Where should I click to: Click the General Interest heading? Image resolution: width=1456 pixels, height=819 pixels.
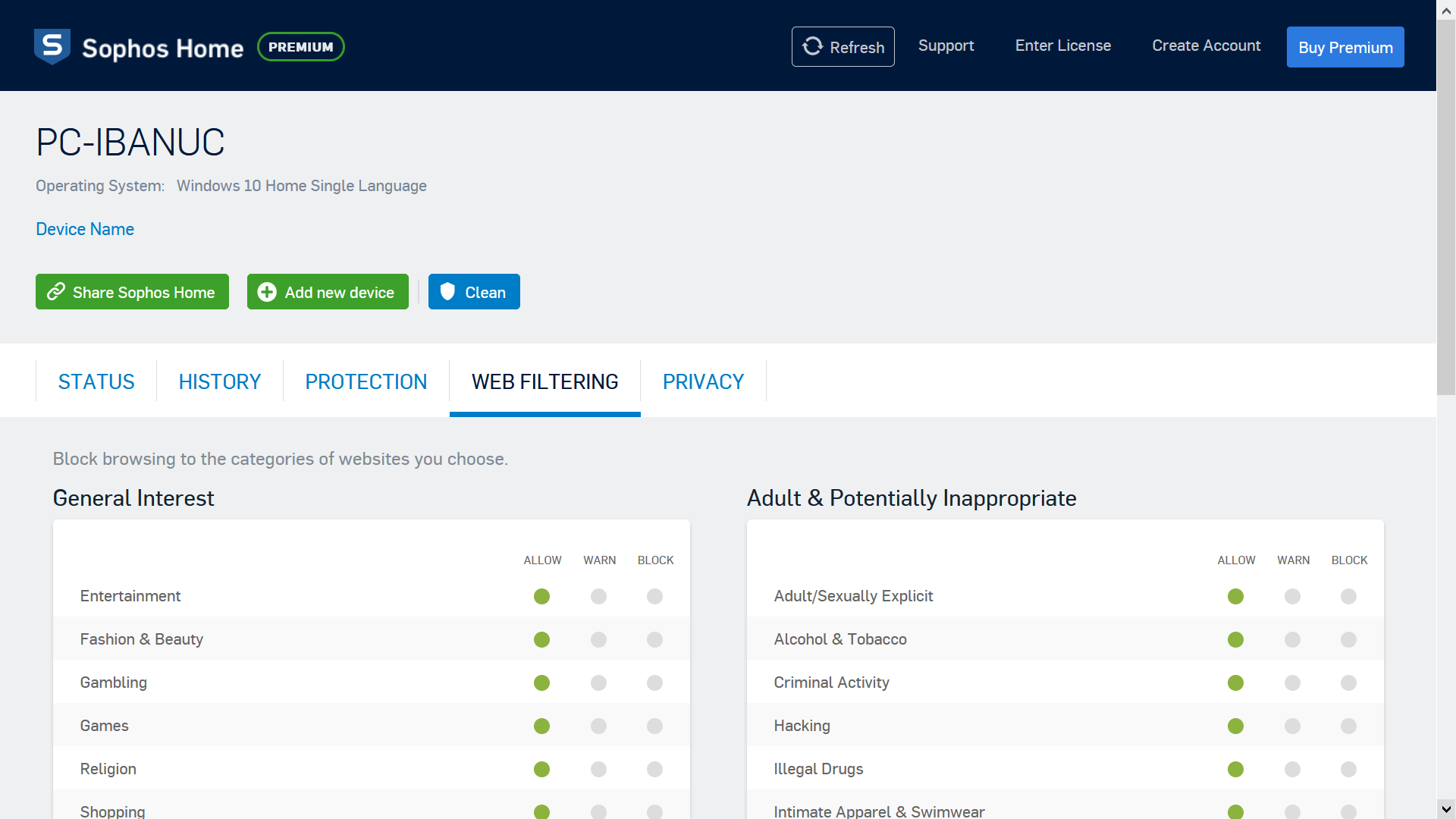pos(133,498)
